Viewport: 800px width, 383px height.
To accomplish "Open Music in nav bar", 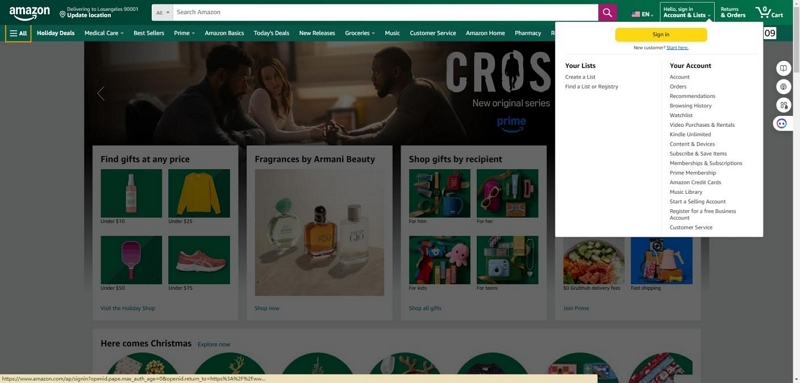I will point(392,33).
